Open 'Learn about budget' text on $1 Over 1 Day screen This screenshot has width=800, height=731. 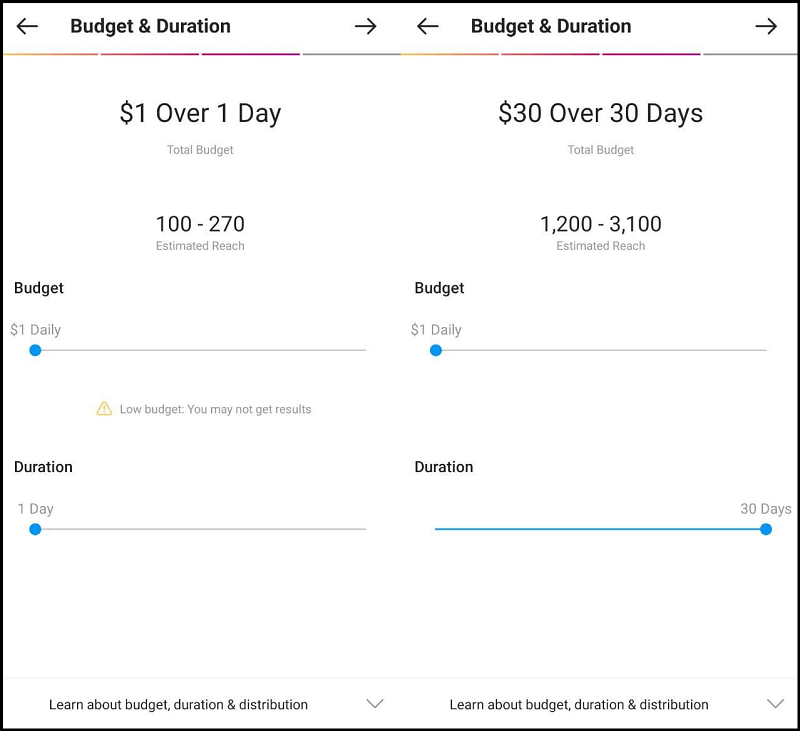pyautogui.click(x=178, y=704)
